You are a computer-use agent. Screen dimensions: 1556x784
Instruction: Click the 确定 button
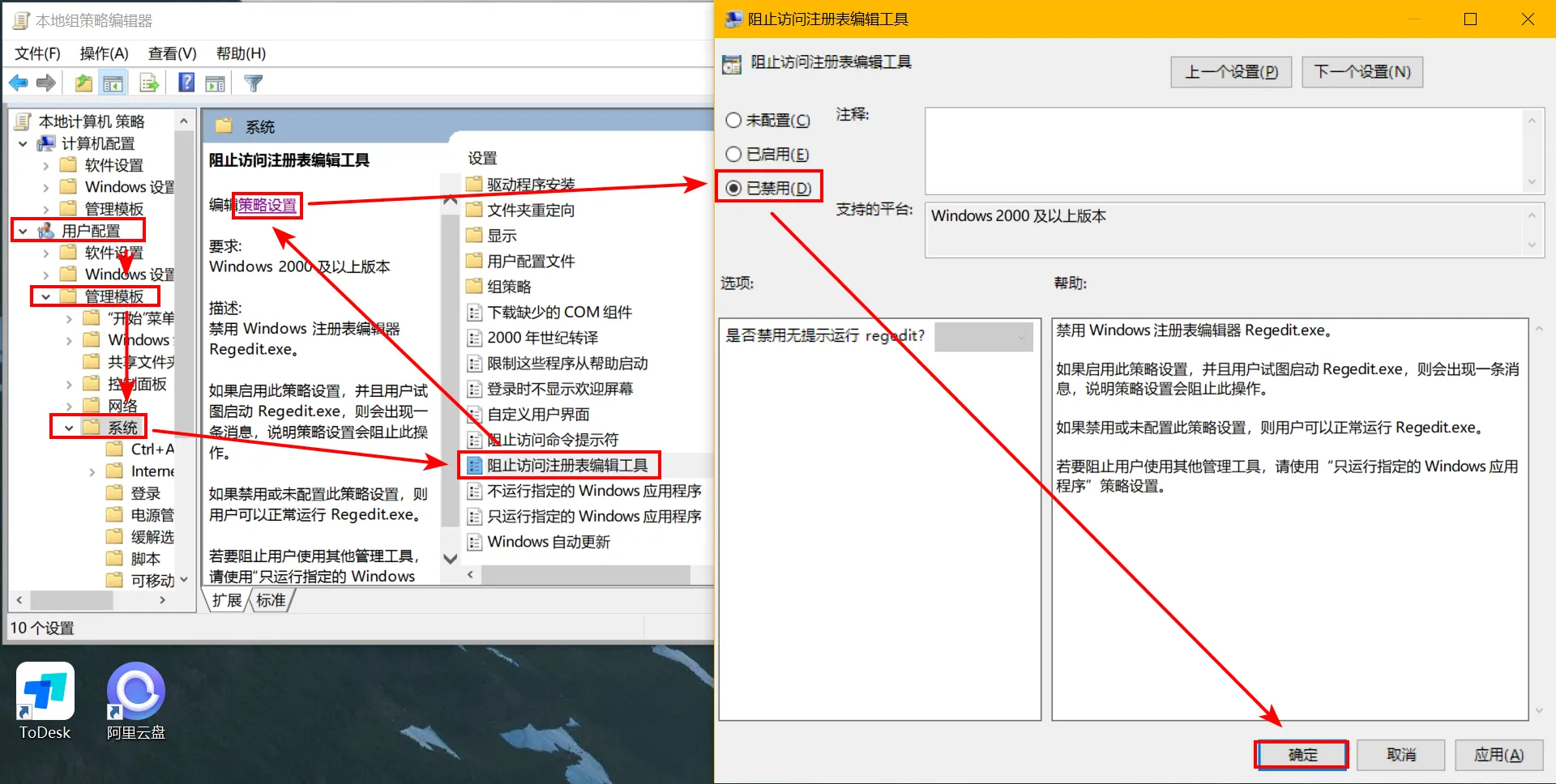pos(1302,755)
